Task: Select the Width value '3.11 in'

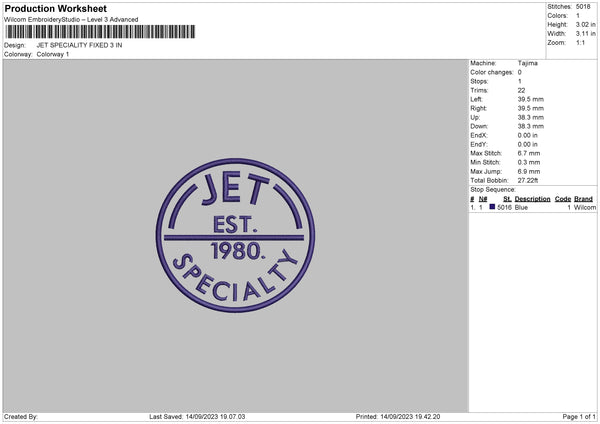Action: click(585, 34)
